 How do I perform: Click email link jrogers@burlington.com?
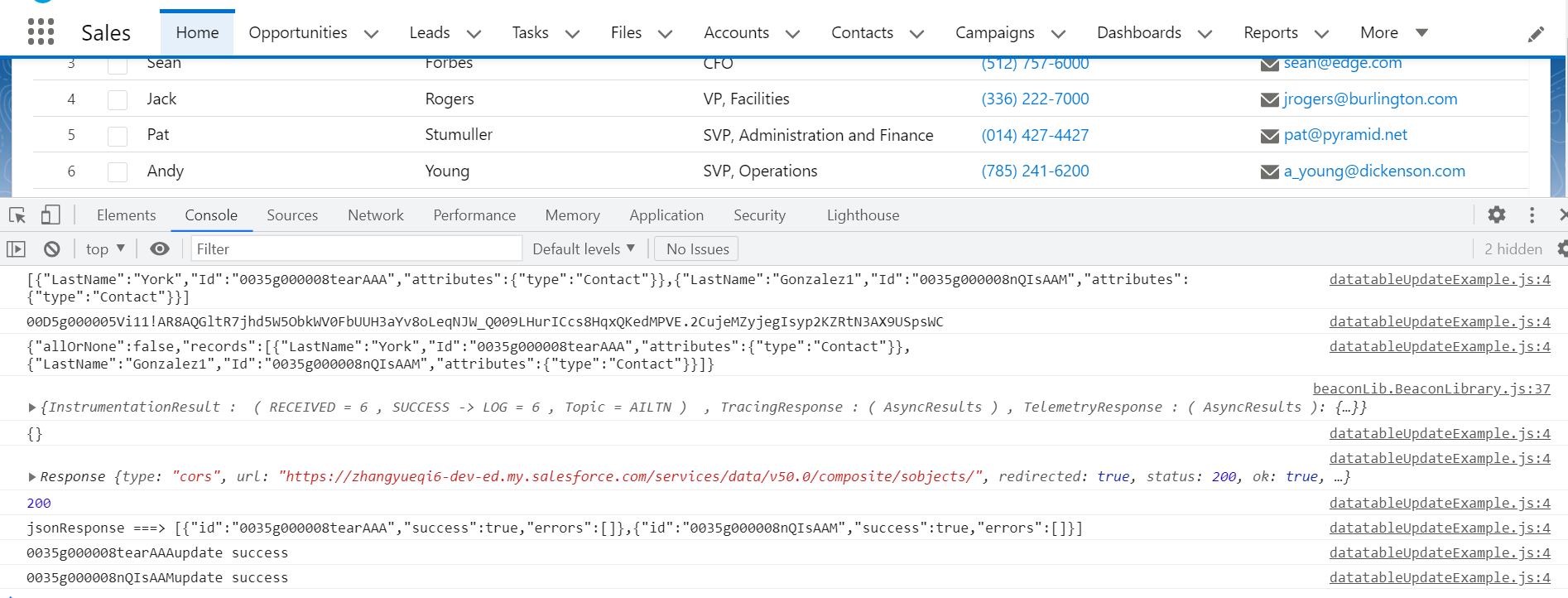point(1370,99)
